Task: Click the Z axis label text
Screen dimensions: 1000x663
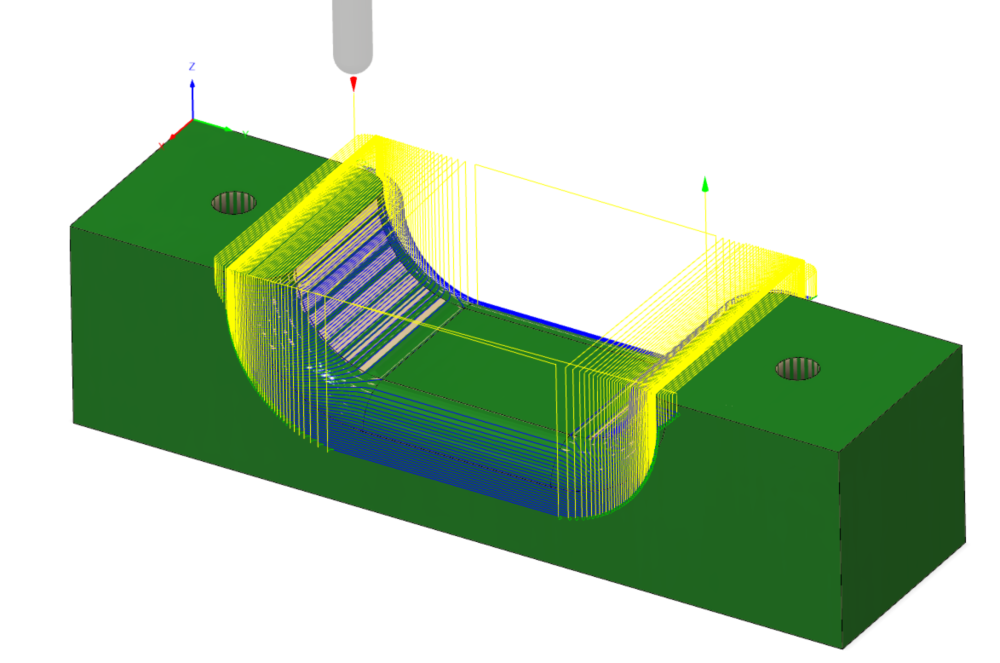Action: point(192,66)
